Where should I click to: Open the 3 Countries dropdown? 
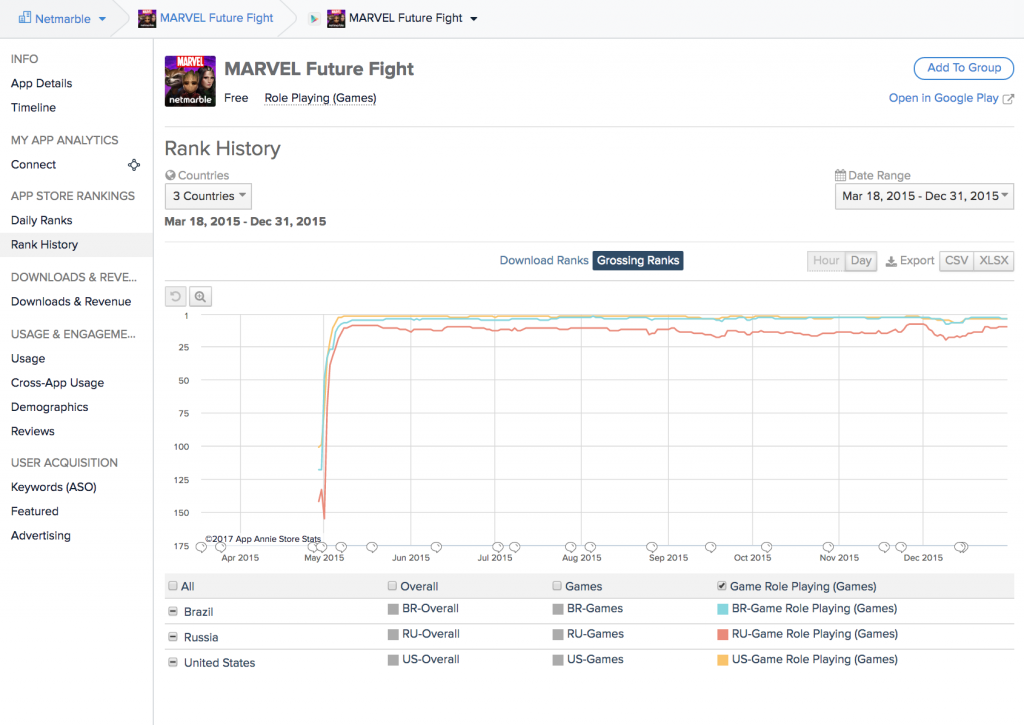(208, 196)
